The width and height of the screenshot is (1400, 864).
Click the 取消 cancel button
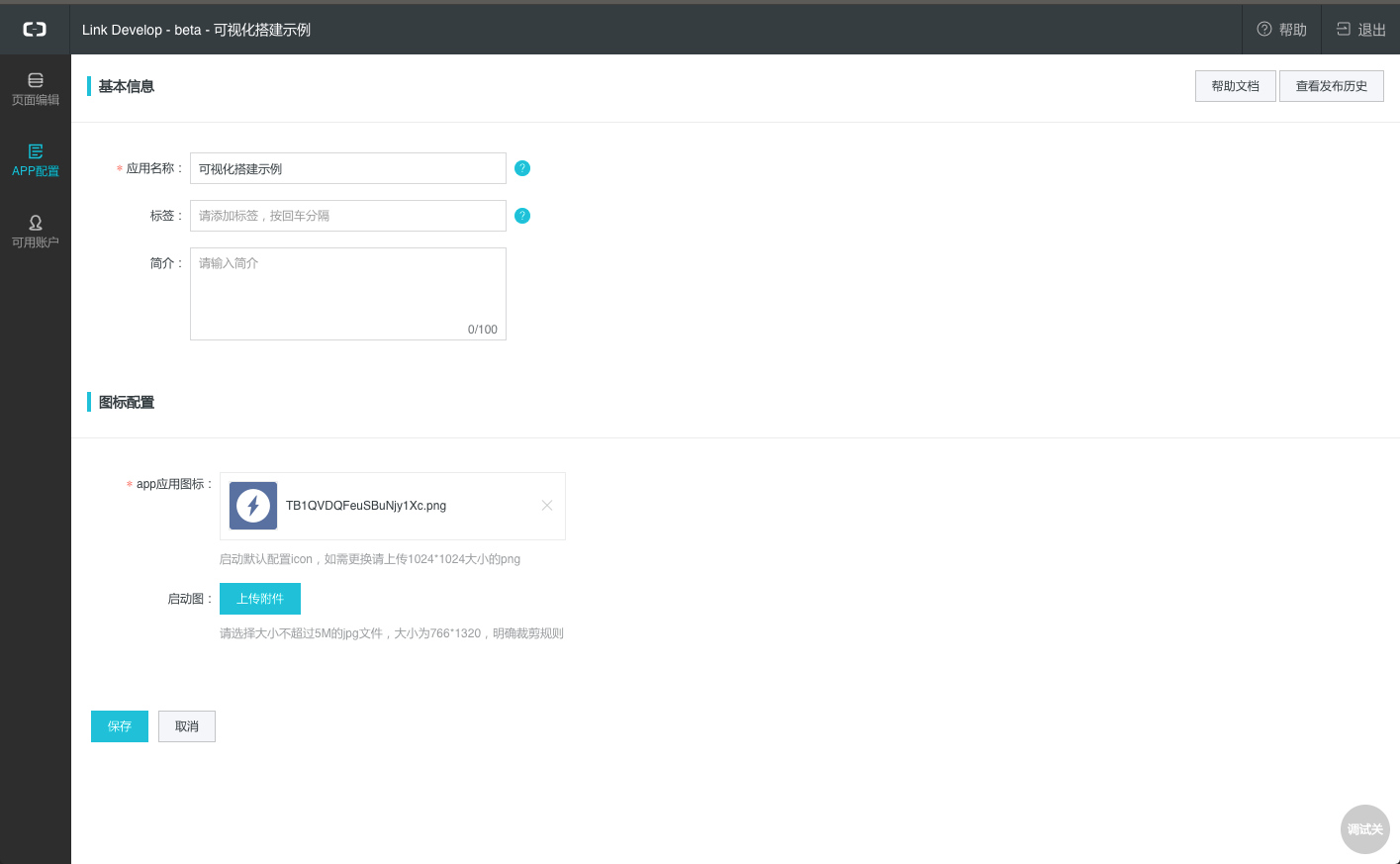[x=187, y=726]
